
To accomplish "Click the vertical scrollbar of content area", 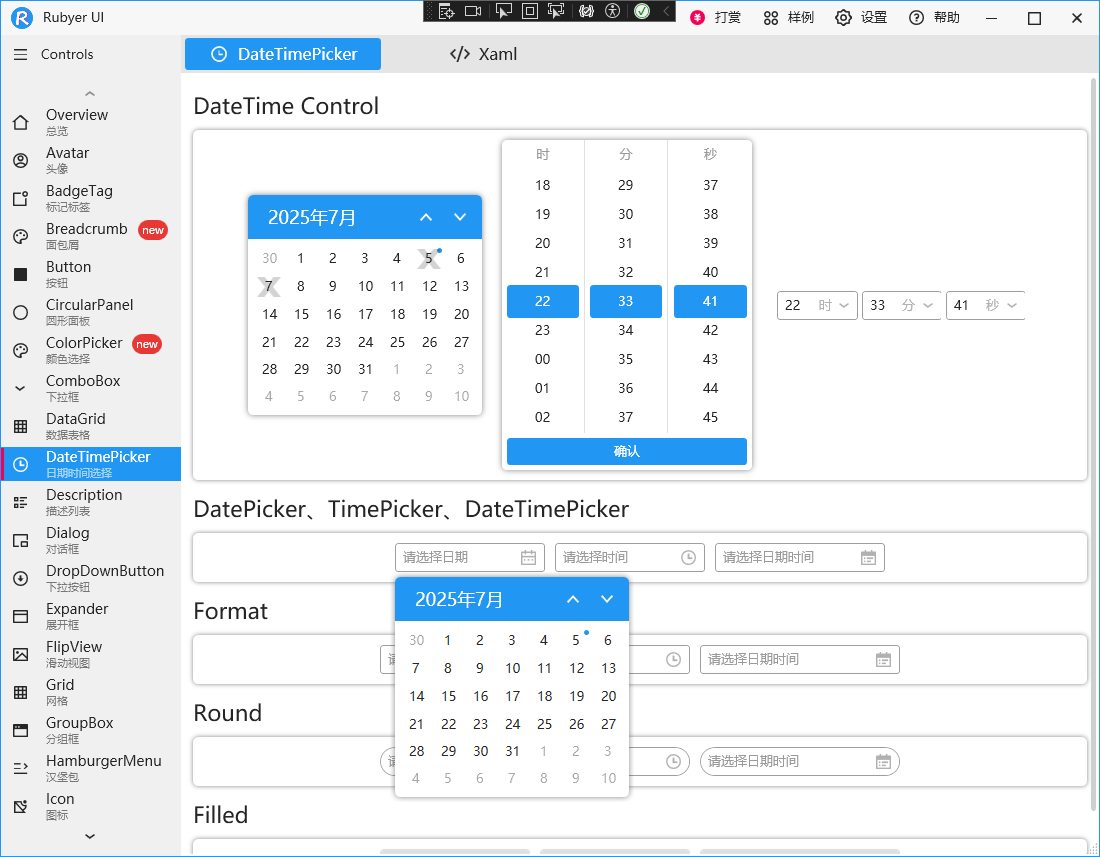I will [x=1094, y=443].
